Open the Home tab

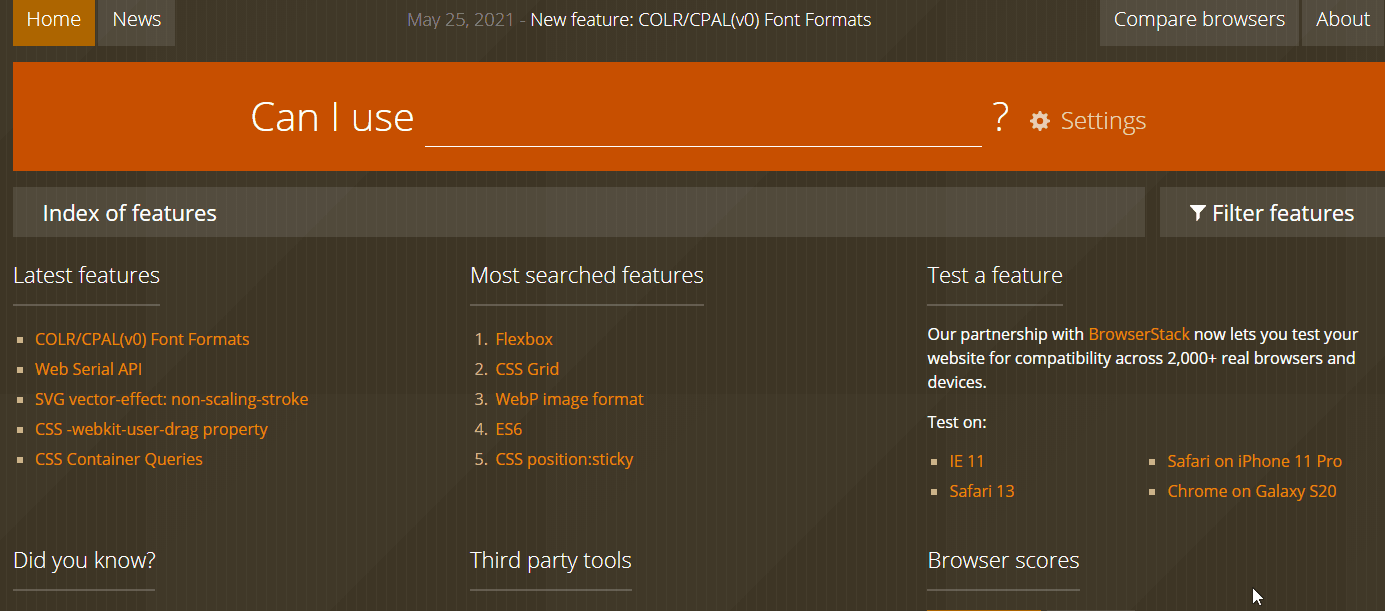[x=54, y=20]
